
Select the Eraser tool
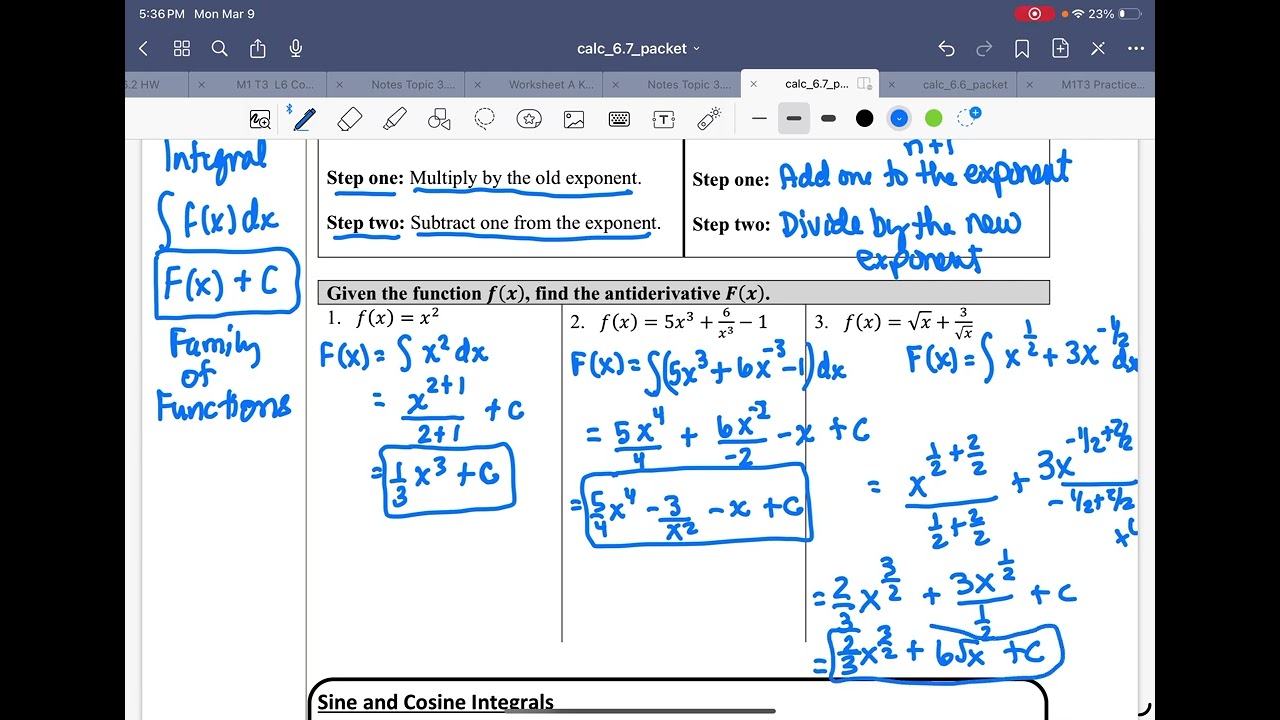click(349, 119)
